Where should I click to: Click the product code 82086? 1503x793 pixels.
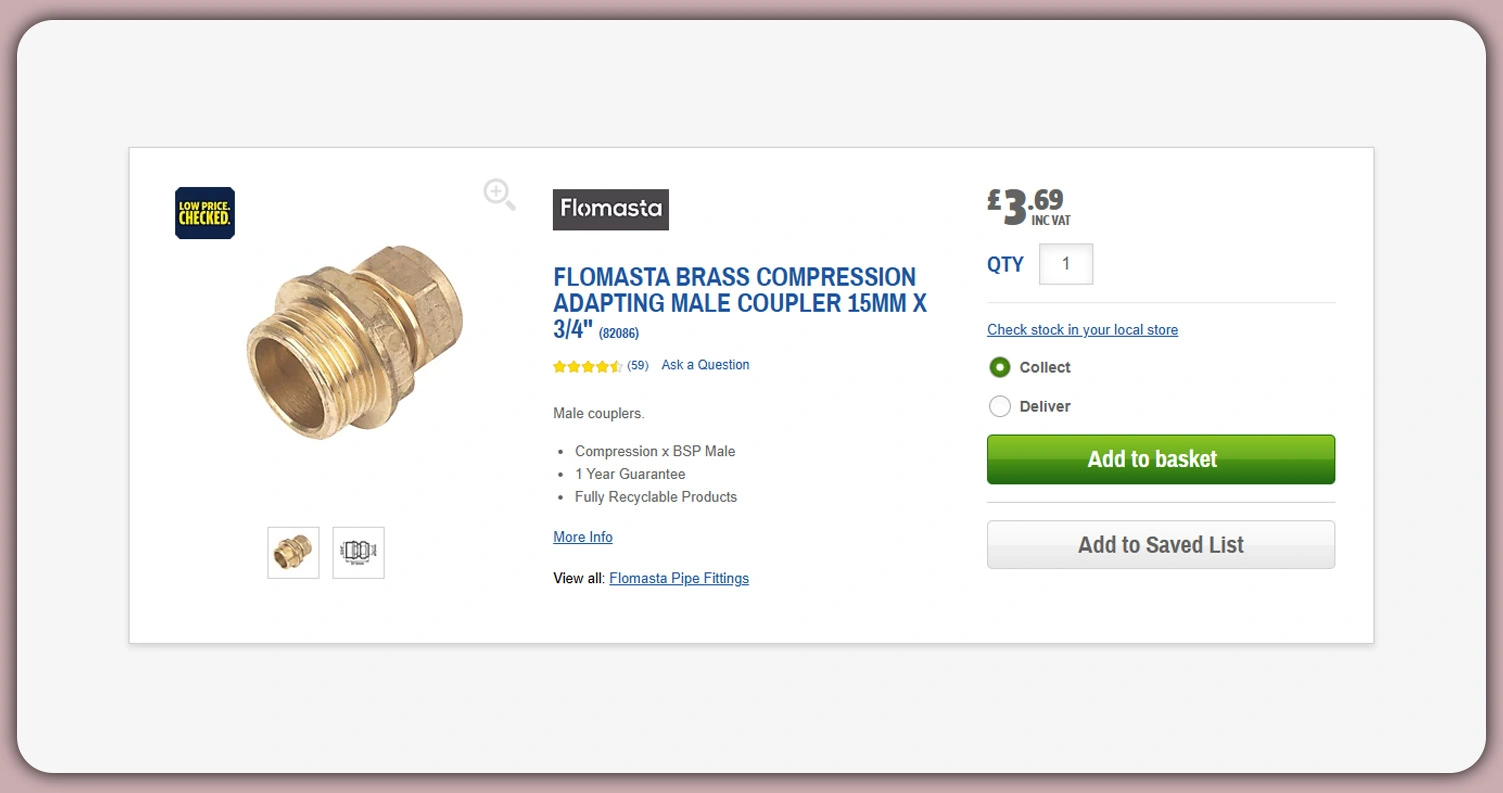(619, 334)
